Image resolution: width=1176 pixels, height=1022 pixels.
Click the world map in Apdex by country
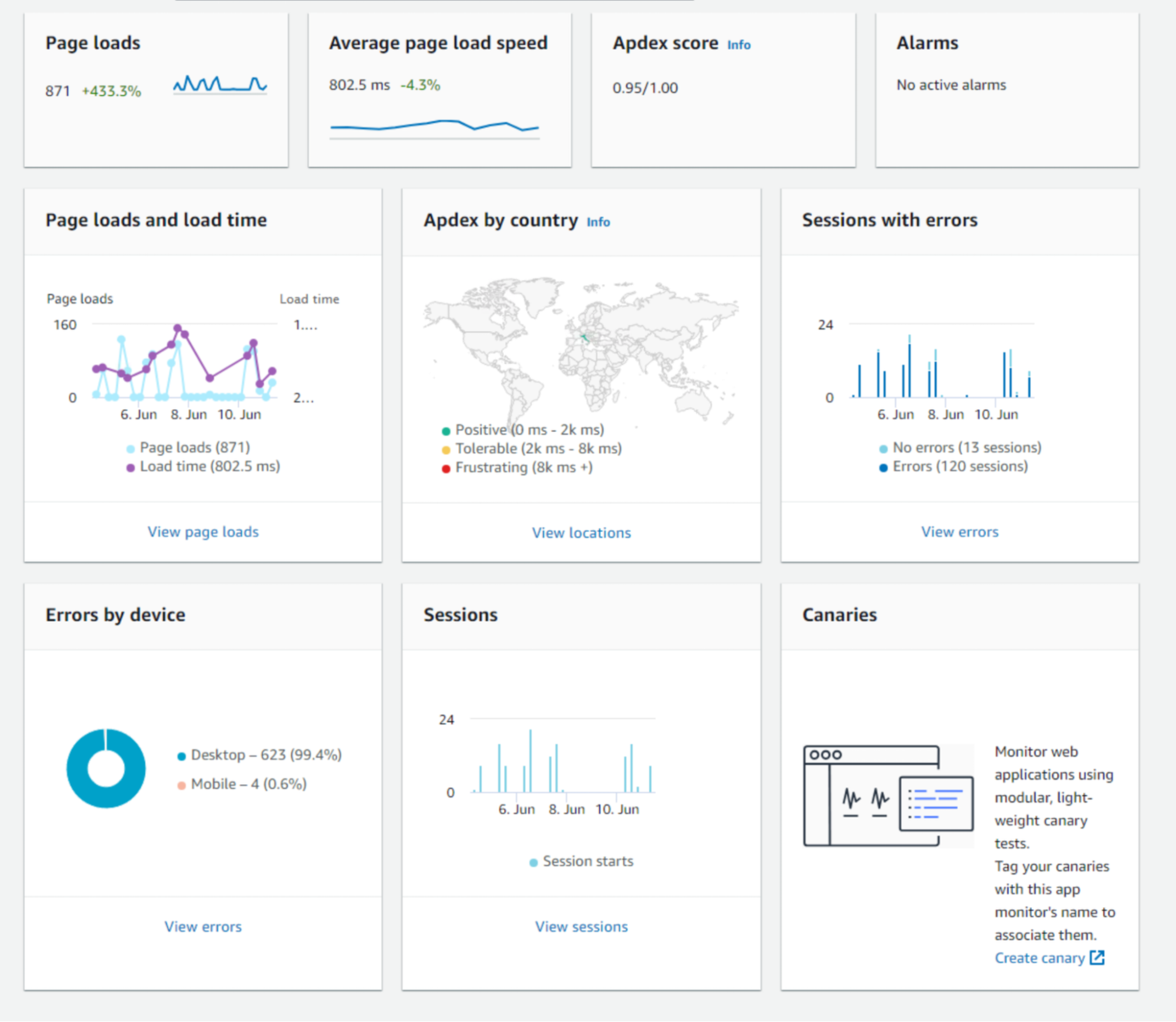580,351
